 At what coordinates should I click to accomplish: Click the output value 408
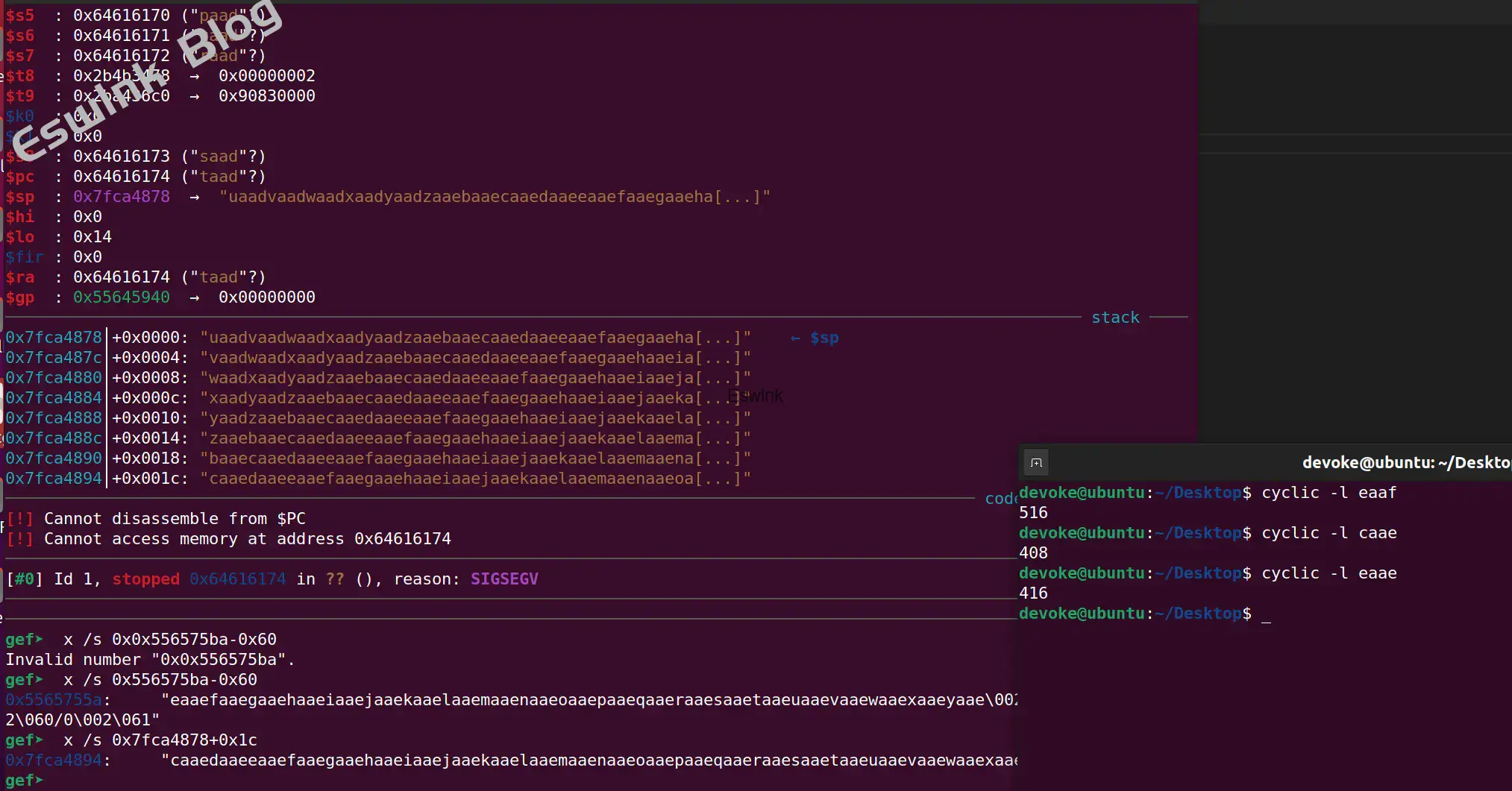pos(1033,553)
